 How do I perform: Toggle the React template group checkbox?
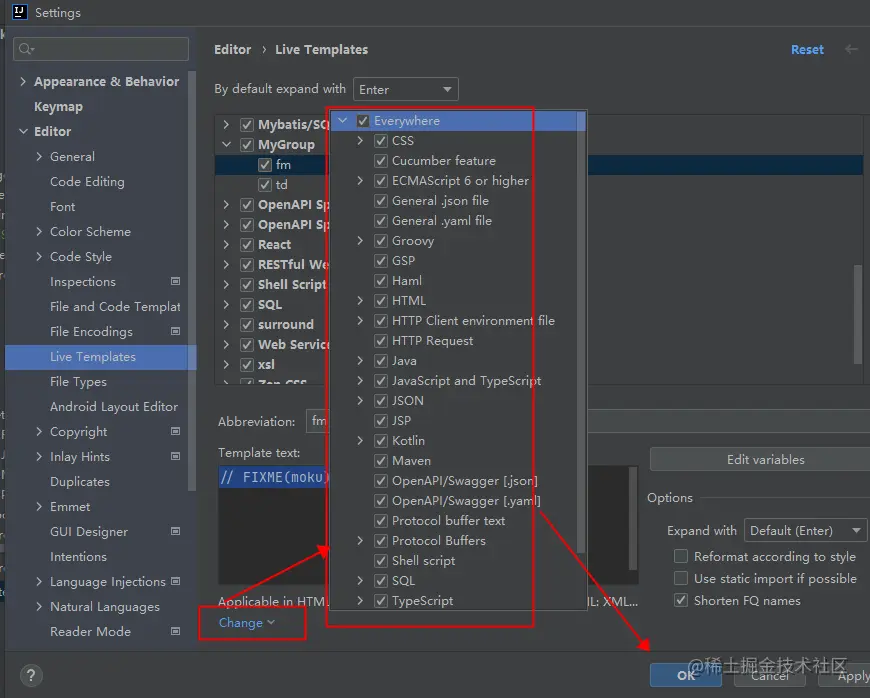pos(247,245)
